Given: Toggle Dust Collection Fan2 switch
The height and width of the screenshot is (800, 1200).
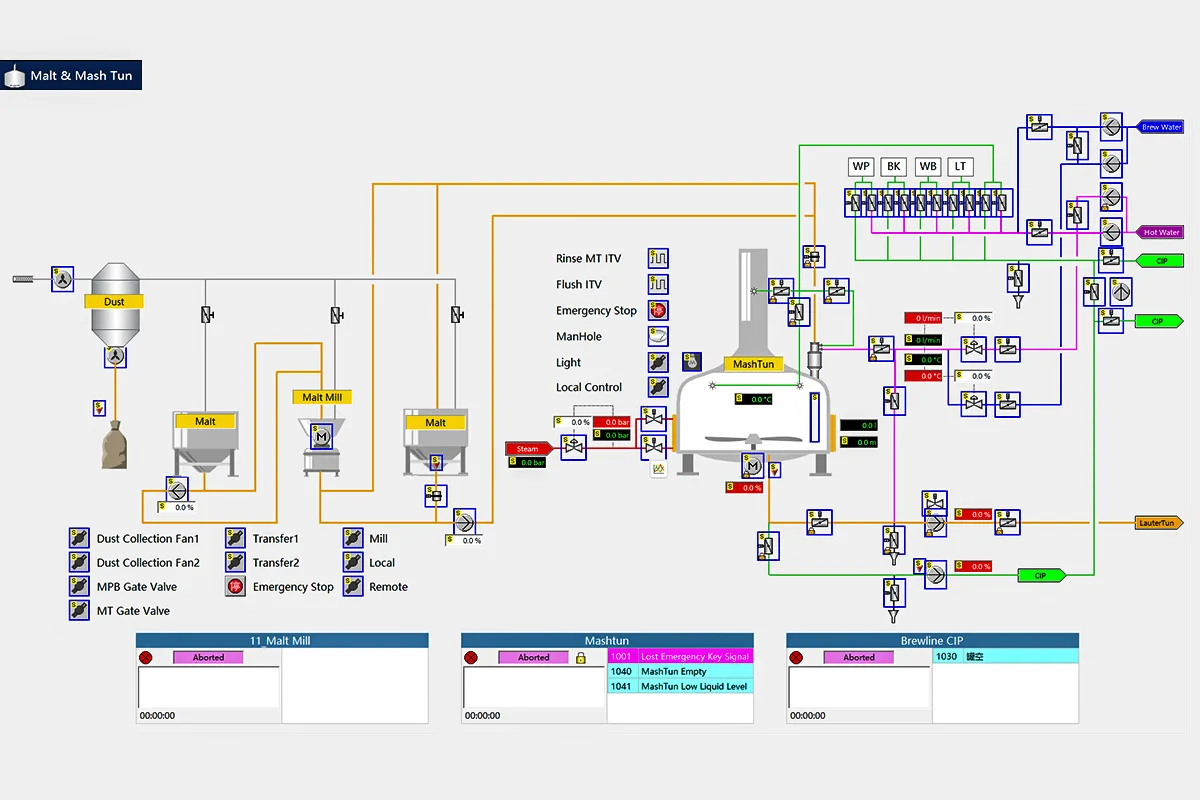Looking at the screenshot, I should (x=79, y=563).
